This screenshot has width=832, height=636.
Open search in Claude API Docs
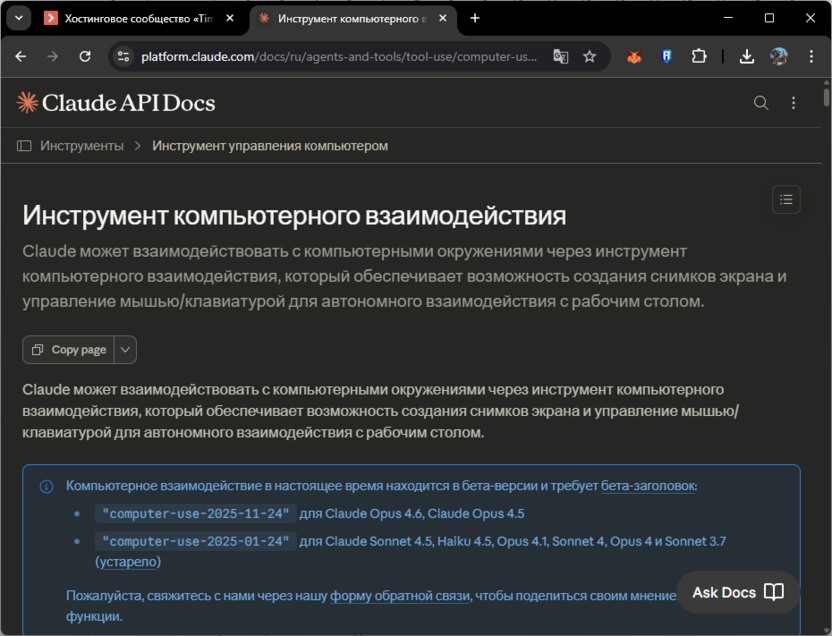(x=761, y=102)
